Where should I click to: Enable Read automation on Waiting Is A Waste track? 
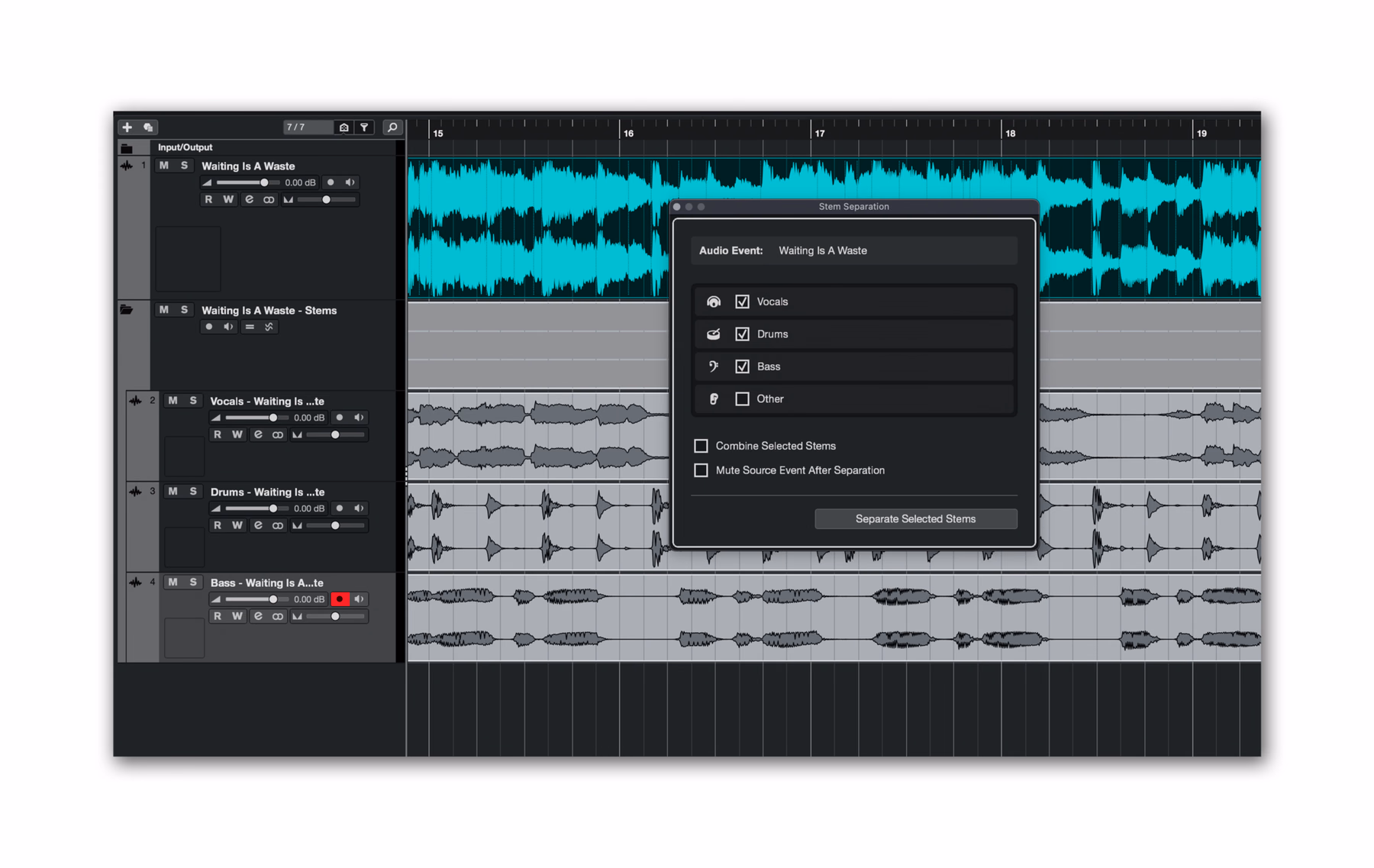(x=208, y=199)
